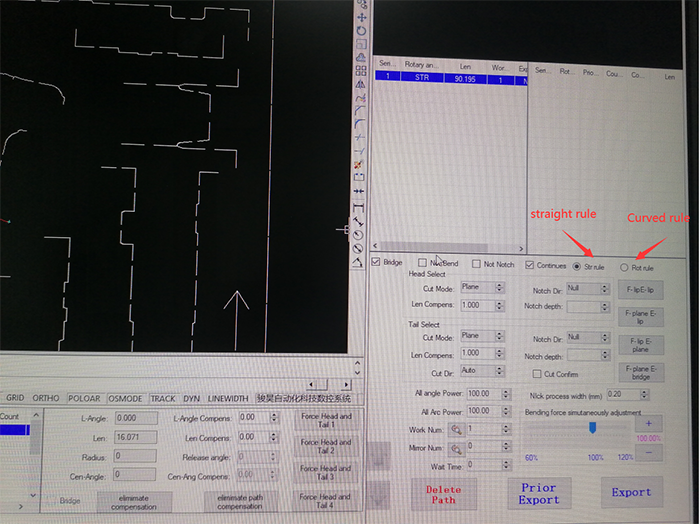Screen dimensions: 700x524
Task: Toggle LINEWIDTH in the status bar
Action: coord(228,399)
